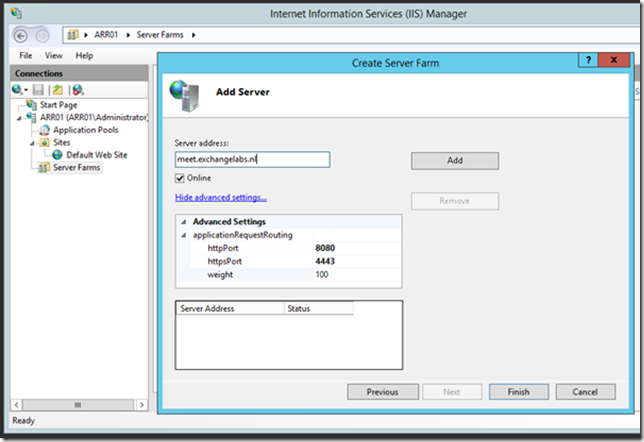The width and height of the screenshot is (644, 442).
Task: Select Application Pools node
Action: pyautogui.click(x=86, y=130)
